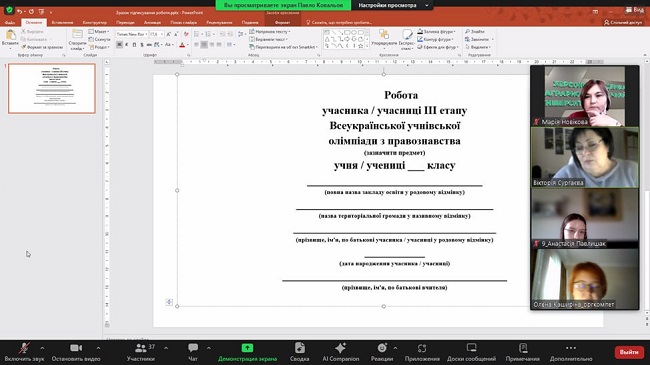The width and height of the screenshot is (650, 365).
Task: Switch to the Конструктор ribbon tab
Action: [95, 22]
